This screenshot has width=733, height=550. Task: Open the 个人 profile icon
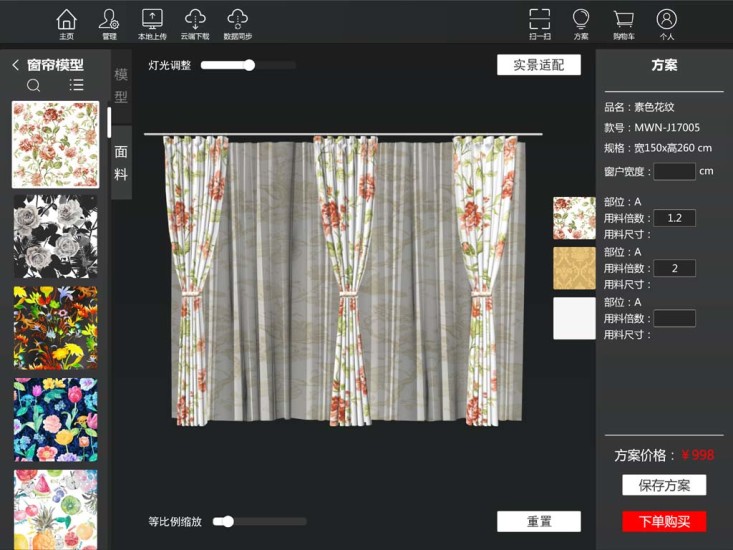point(667,22)
